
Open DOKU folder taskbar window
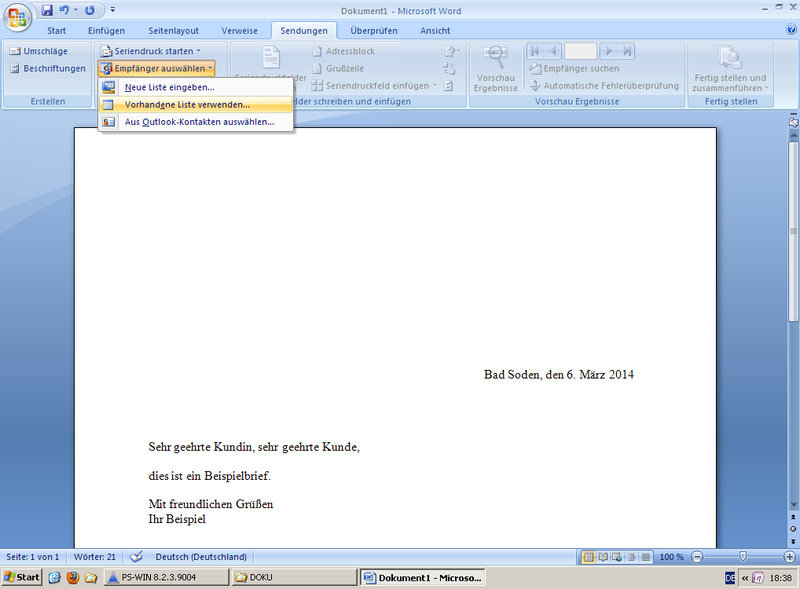[x=294, y=577]
